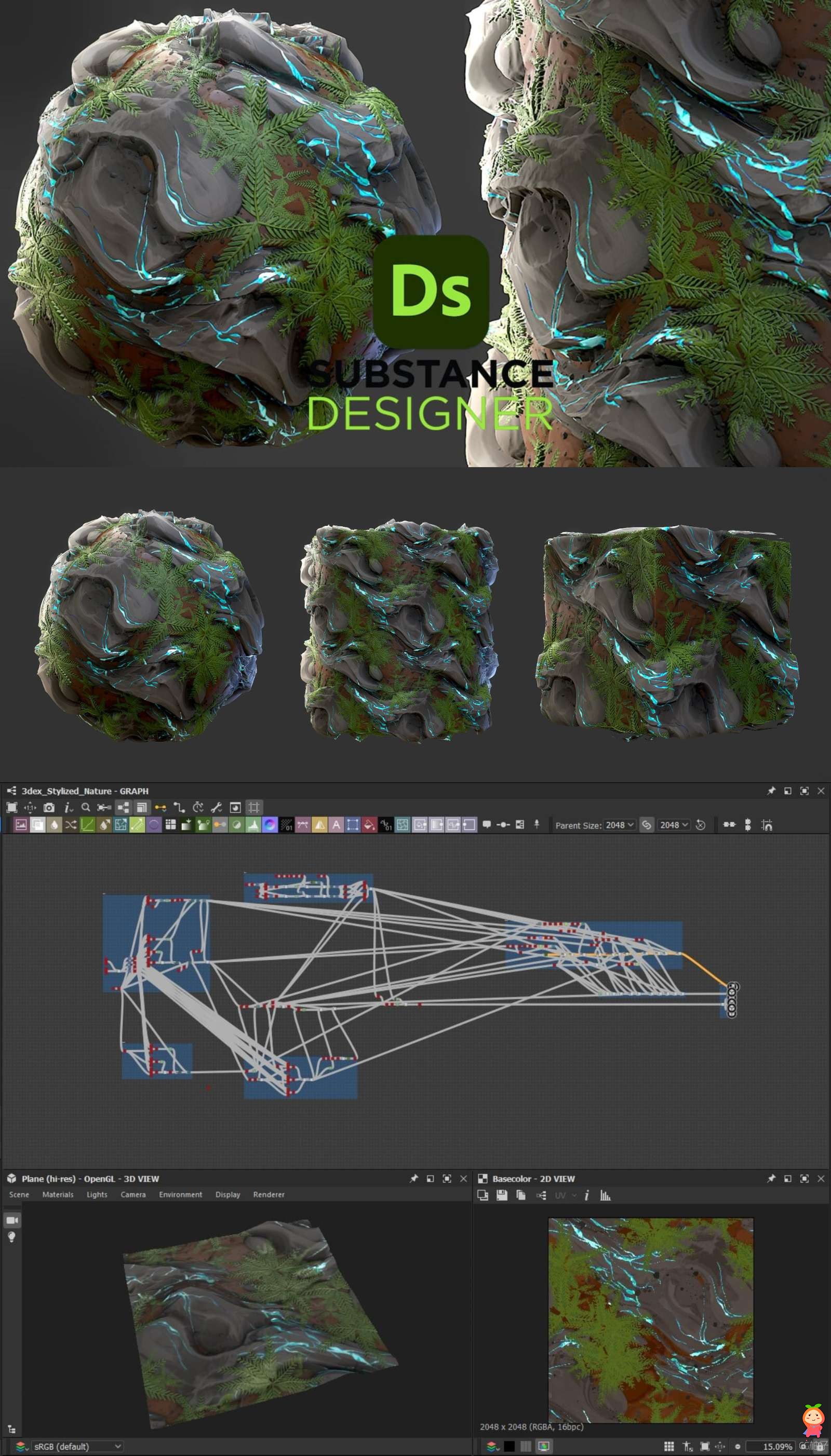Open the Scene menu in 3D View
Viewport: 831px width, 1456px height.
tap(19, 1194)
